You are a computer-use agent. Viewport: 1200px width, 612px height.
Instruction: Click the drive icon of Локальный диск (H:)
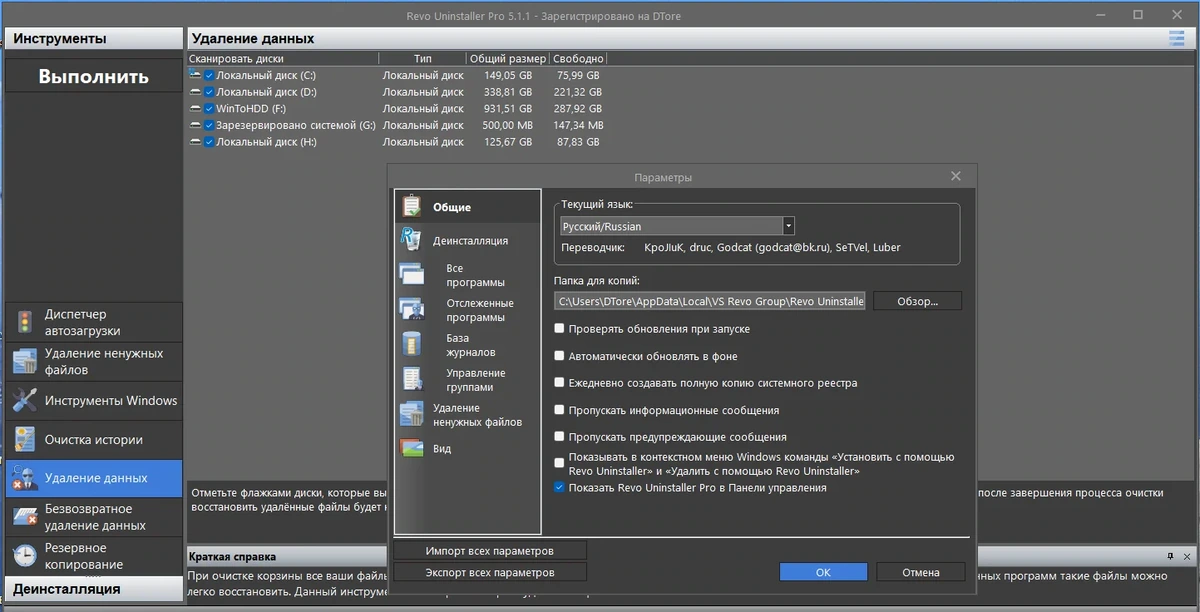tap(195, 142)
